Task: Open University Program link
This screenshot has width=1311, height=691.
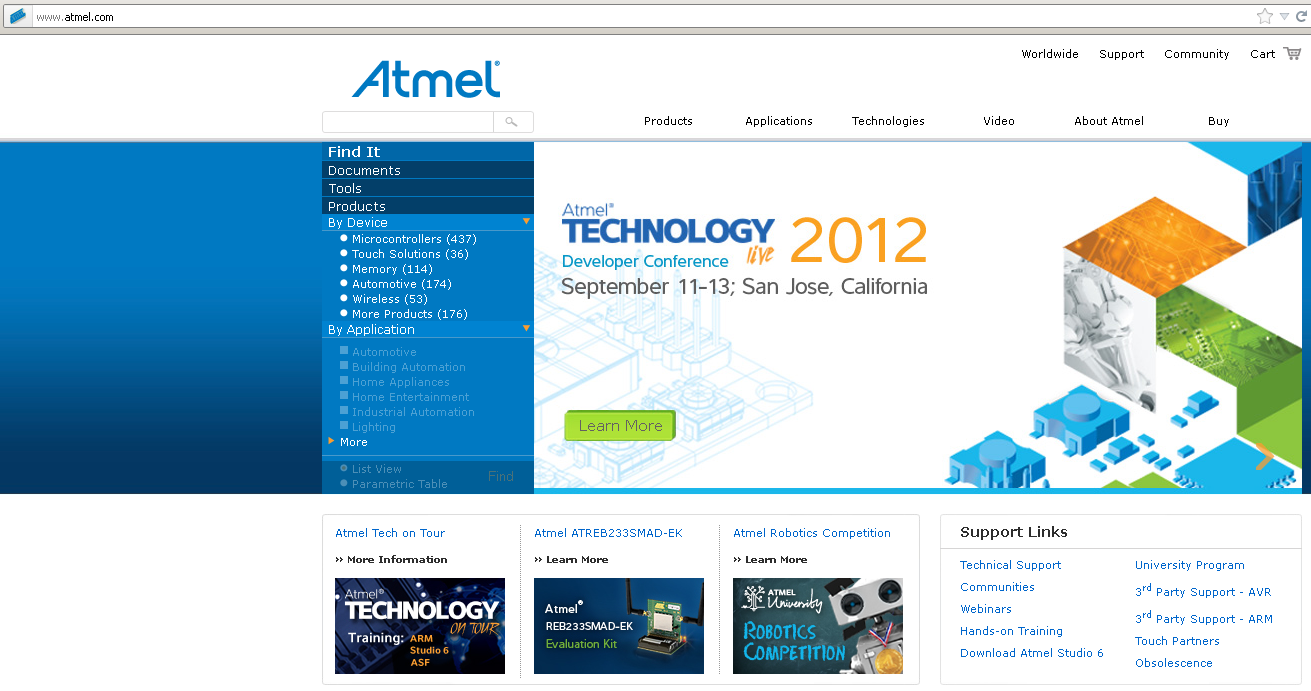Action: [x=1190, y=565]
